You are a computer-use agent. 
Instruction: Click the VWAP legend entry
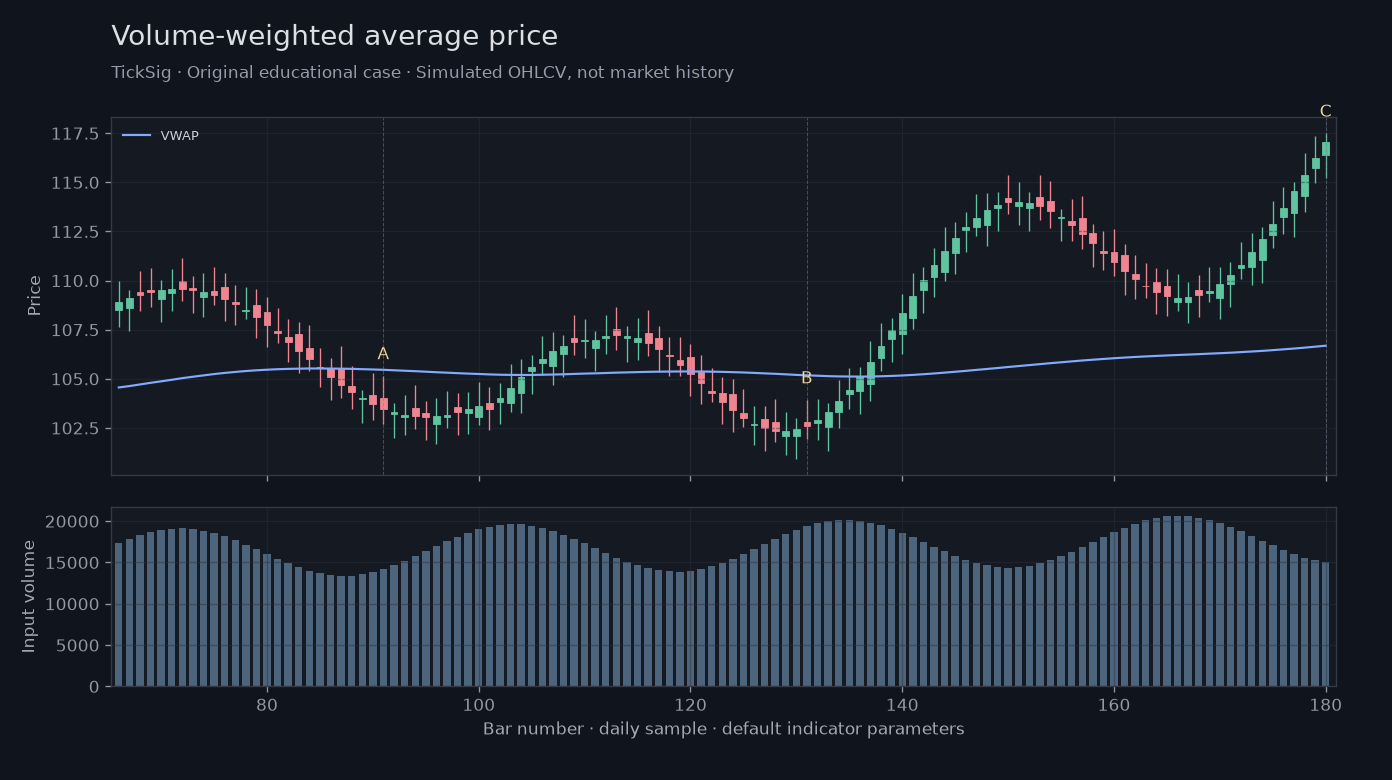(x=161, y=136)
